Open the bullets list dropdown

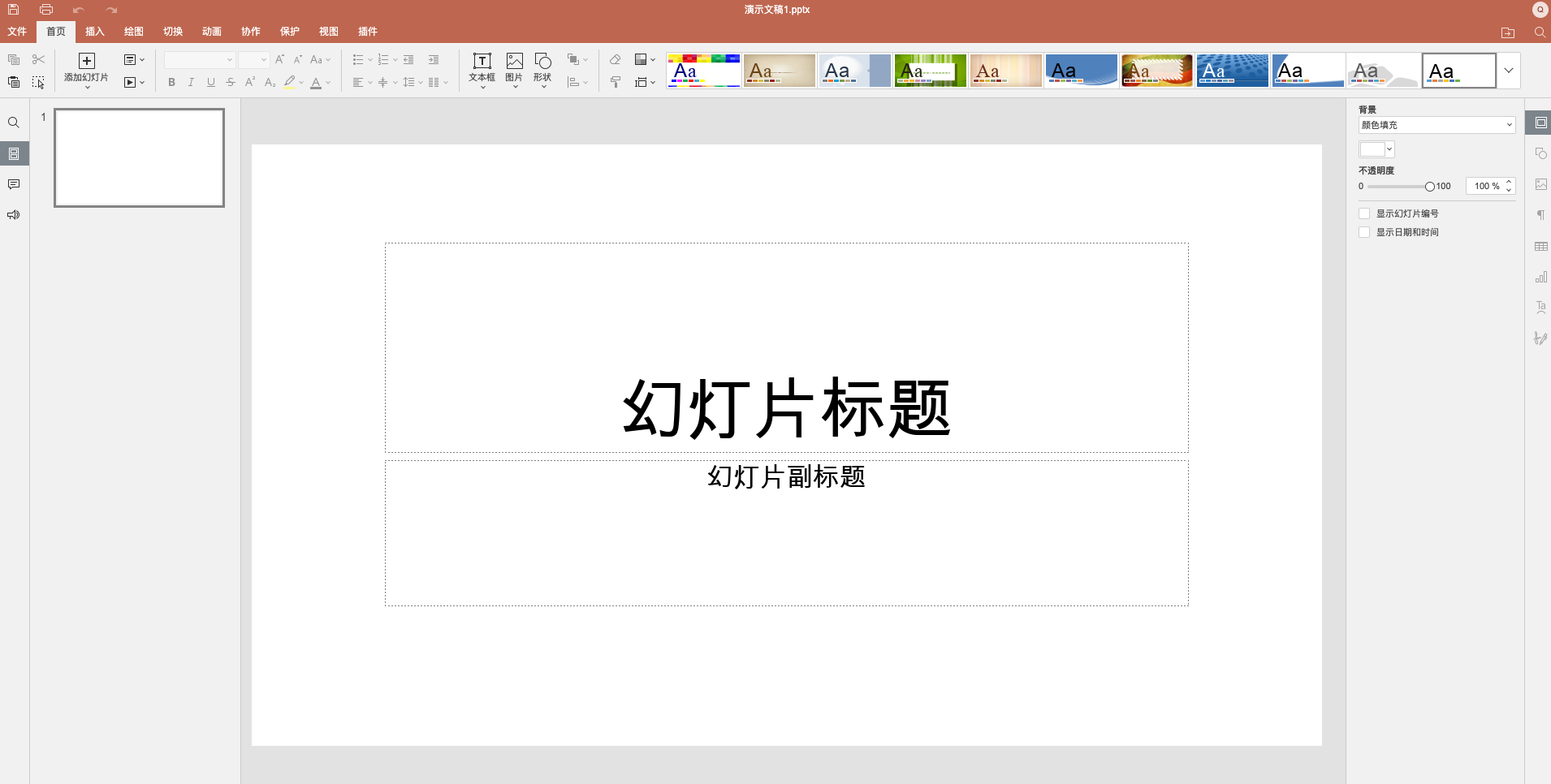362,59
